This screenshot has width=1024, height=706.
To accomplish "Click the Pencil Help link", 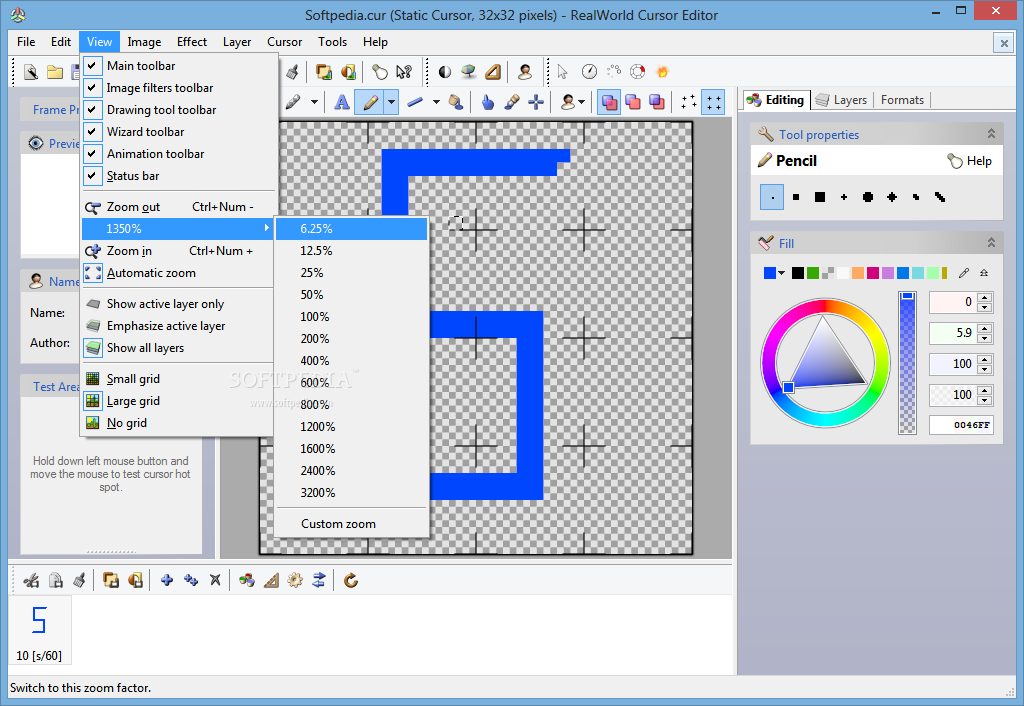I will point(969,161).
